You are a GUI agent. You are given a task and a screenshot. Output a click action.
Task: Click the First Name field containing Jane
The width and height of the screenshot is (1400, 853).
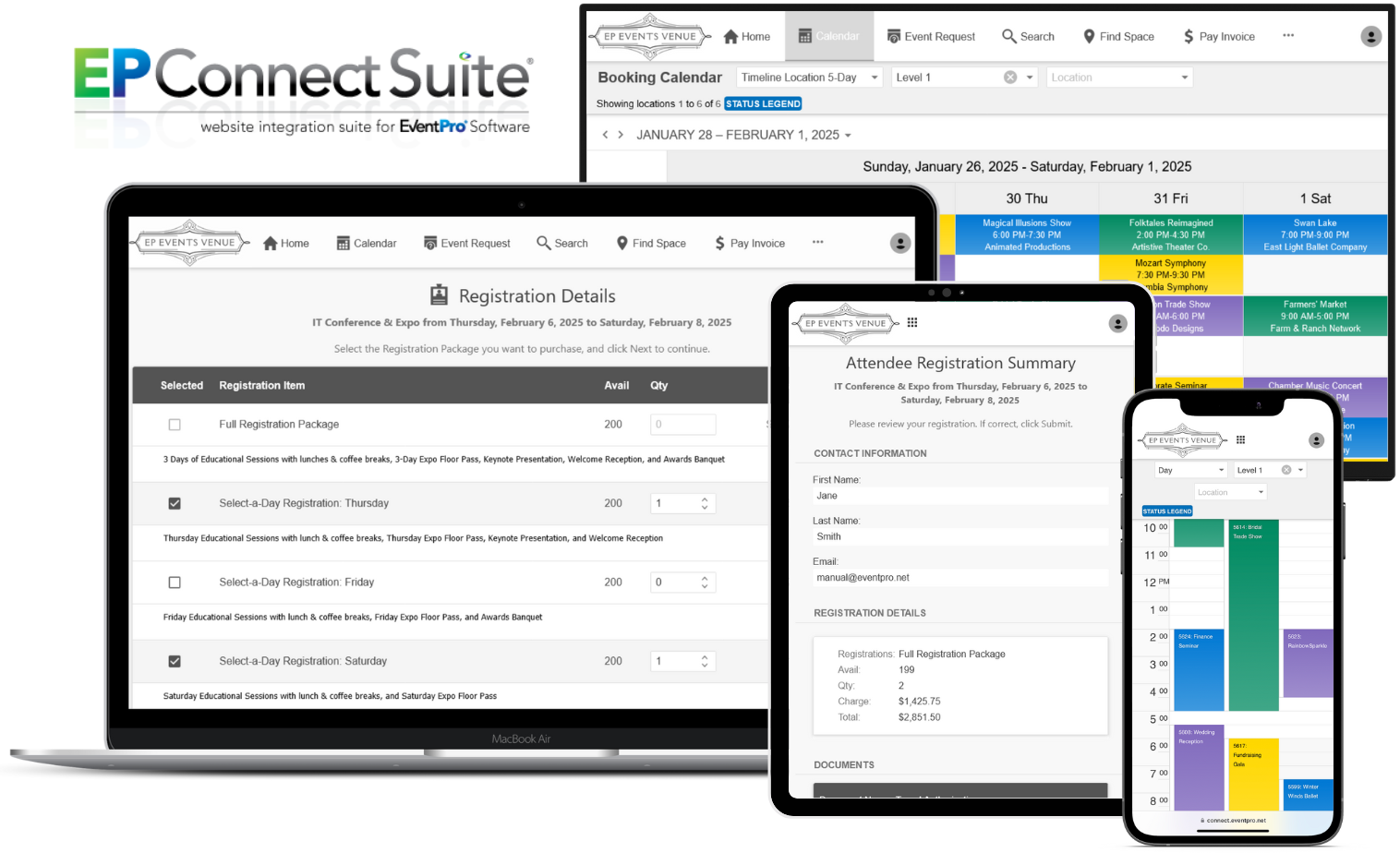coord(960,496)
